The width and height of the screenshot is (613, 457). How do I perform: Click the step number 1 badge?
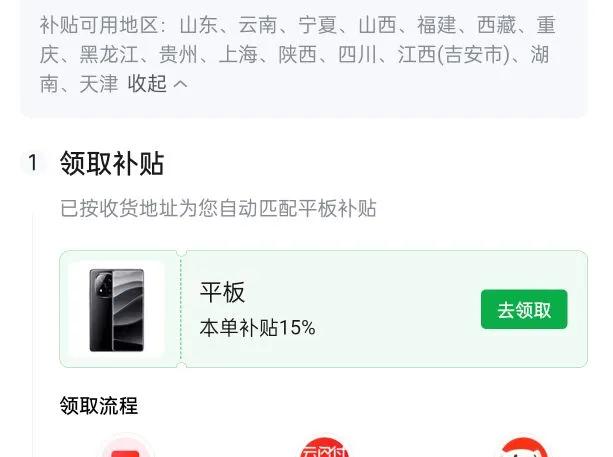point(33,163)
